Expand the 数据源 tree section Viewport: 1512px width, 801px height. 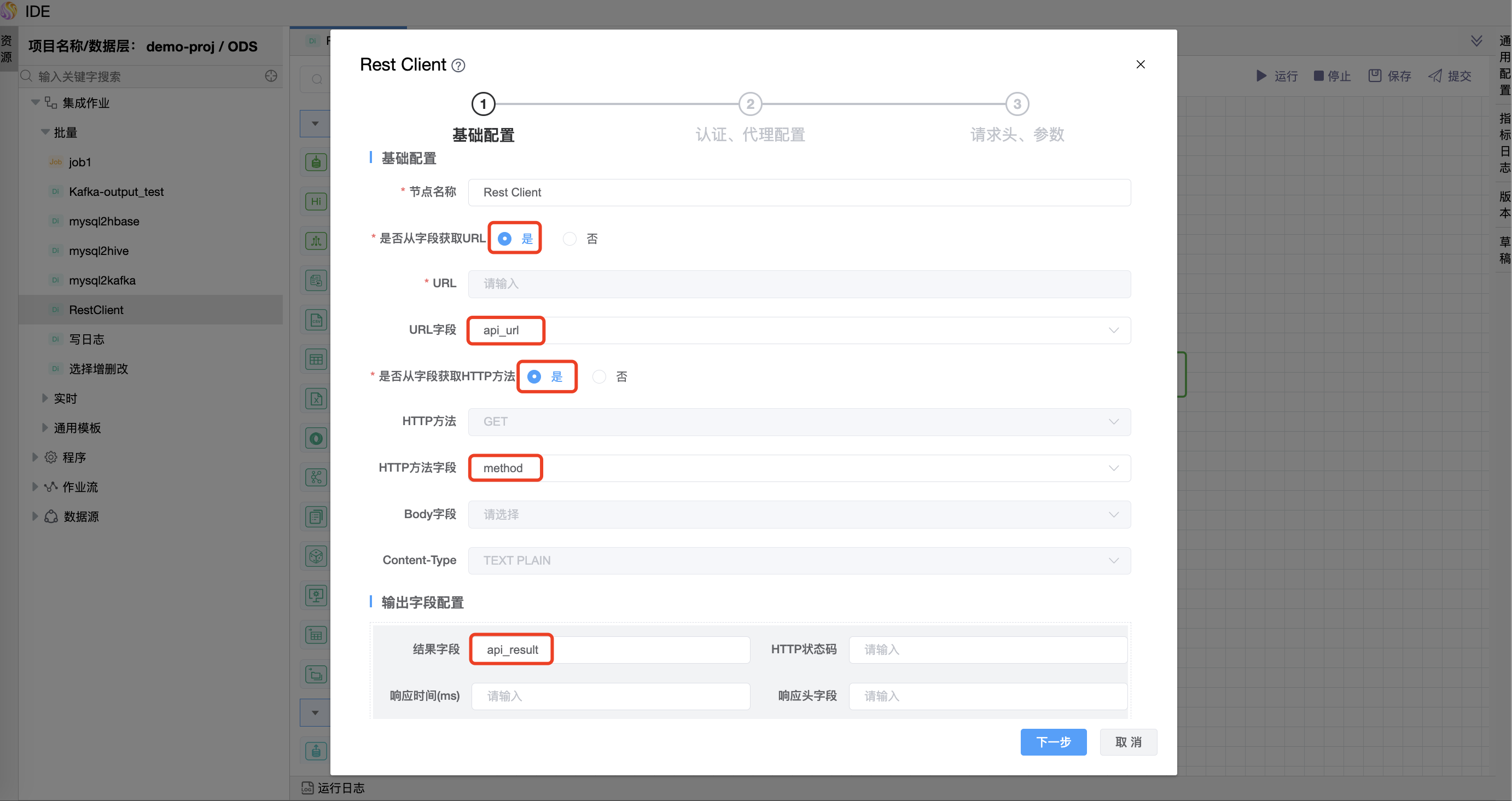34,516
